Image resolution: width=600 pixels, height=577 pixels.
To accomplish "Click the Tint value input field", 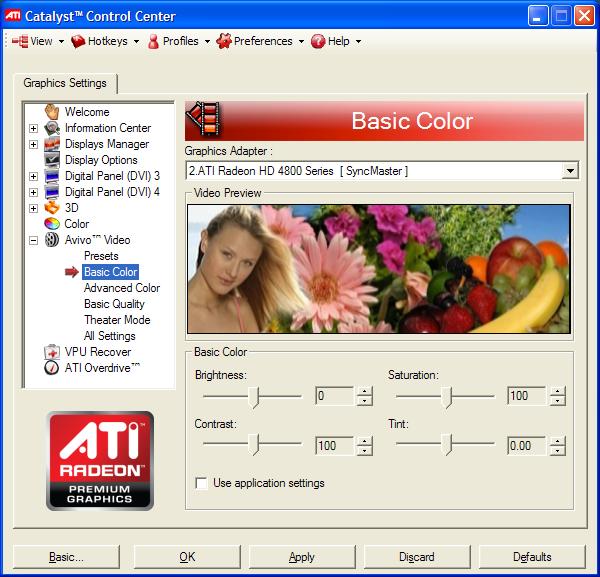I will pos(527,446).
